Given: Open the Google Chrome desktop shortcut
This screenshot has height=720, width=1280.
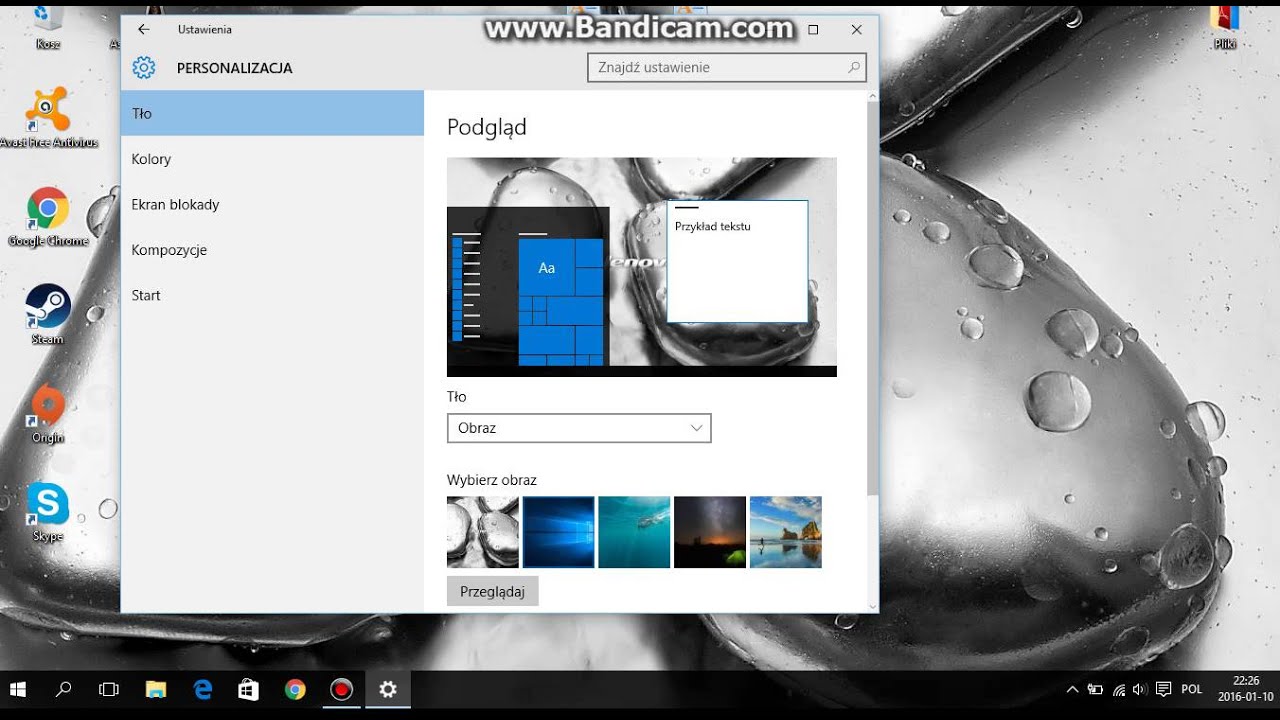Looking at the screenshot, I should [x=48, y=217].
